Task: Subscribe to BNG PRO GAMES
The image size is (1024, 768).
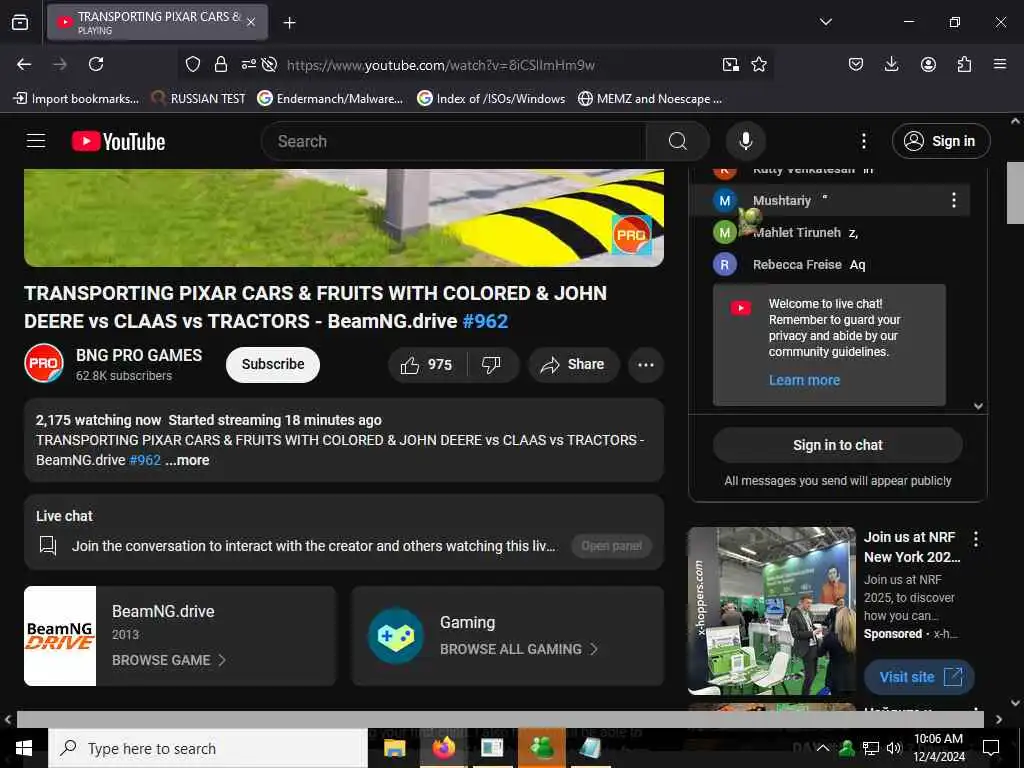Action: pos(273,364)
